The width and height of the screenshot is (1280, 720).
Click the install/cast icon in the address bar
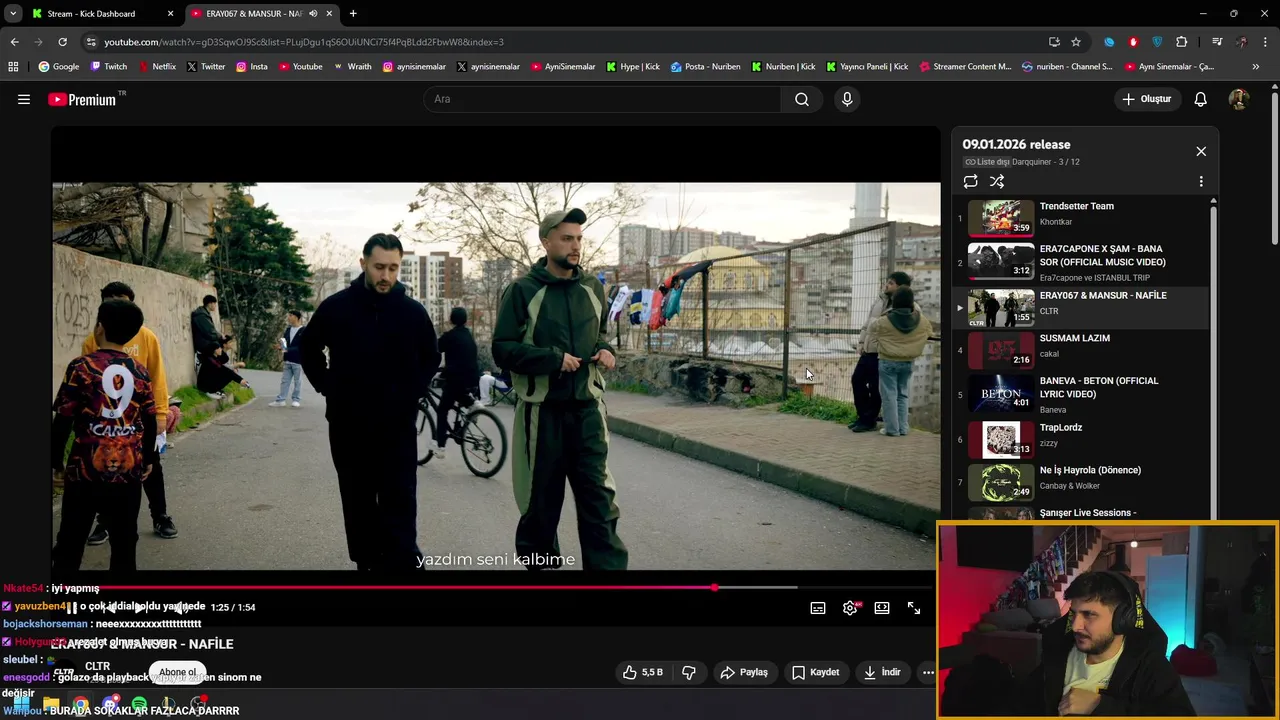point(1054,42)
